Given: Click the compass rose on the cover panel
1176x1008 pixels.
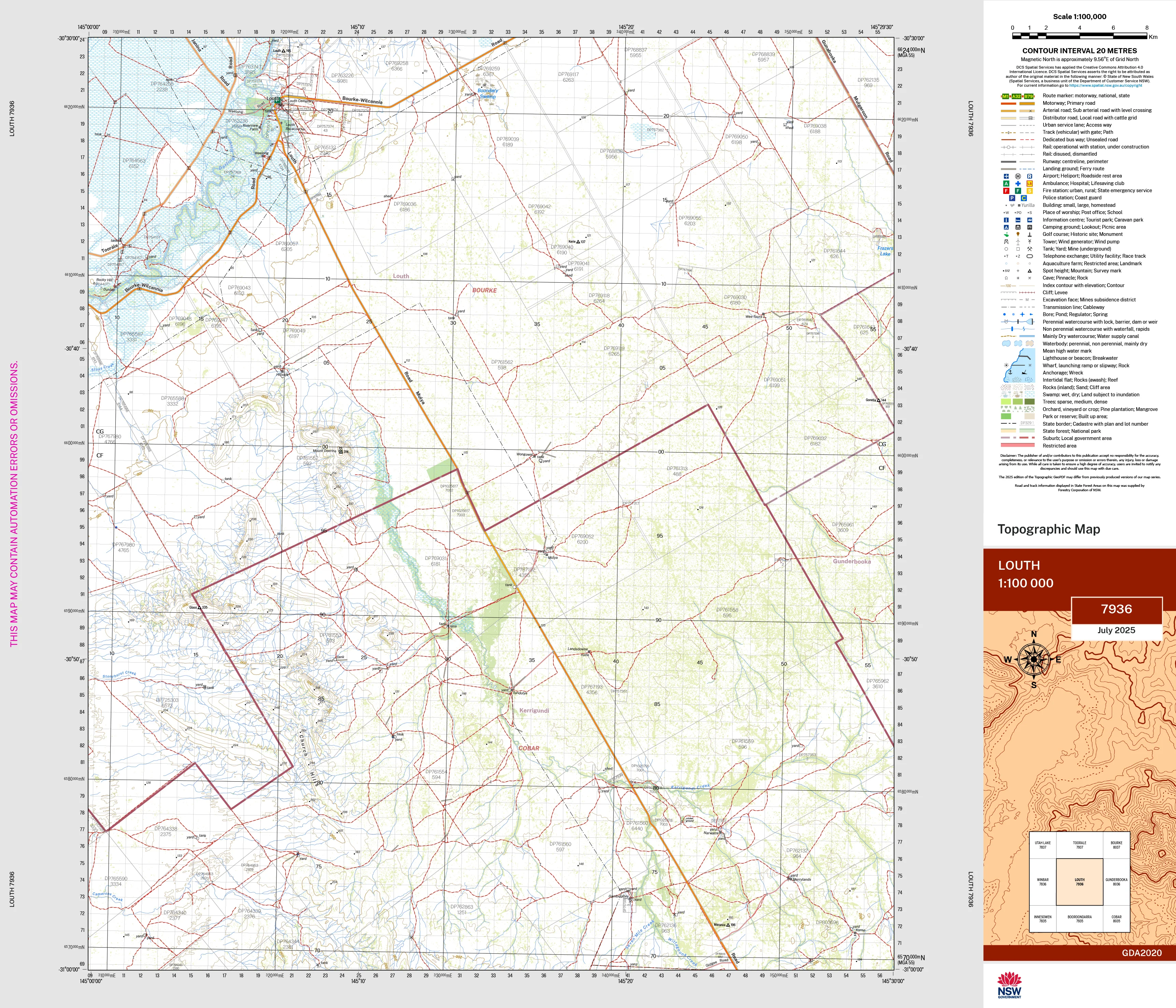Looking at the screenshot, I should [x=1034, y=659].
